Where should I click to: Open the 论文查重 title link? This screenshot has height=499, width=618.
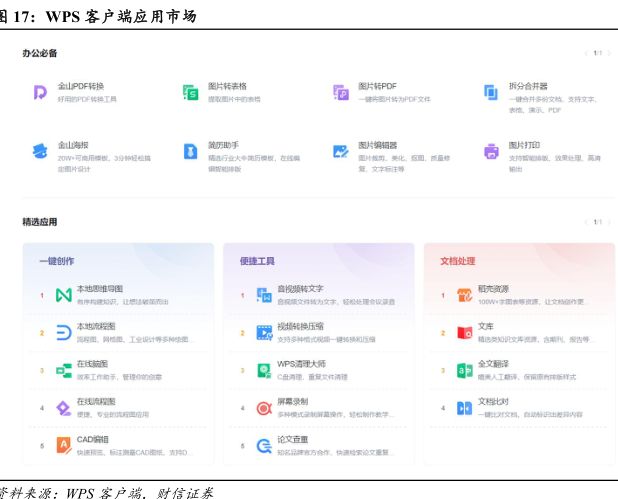click(x=293, y=439)
